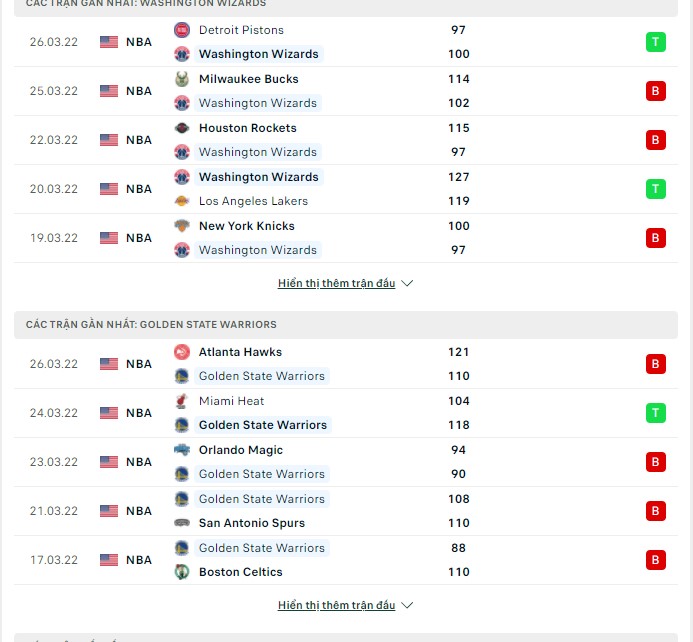
Task: Open the Wizards vs Lakers 127-119 match row
Action: tap(346, 189)
